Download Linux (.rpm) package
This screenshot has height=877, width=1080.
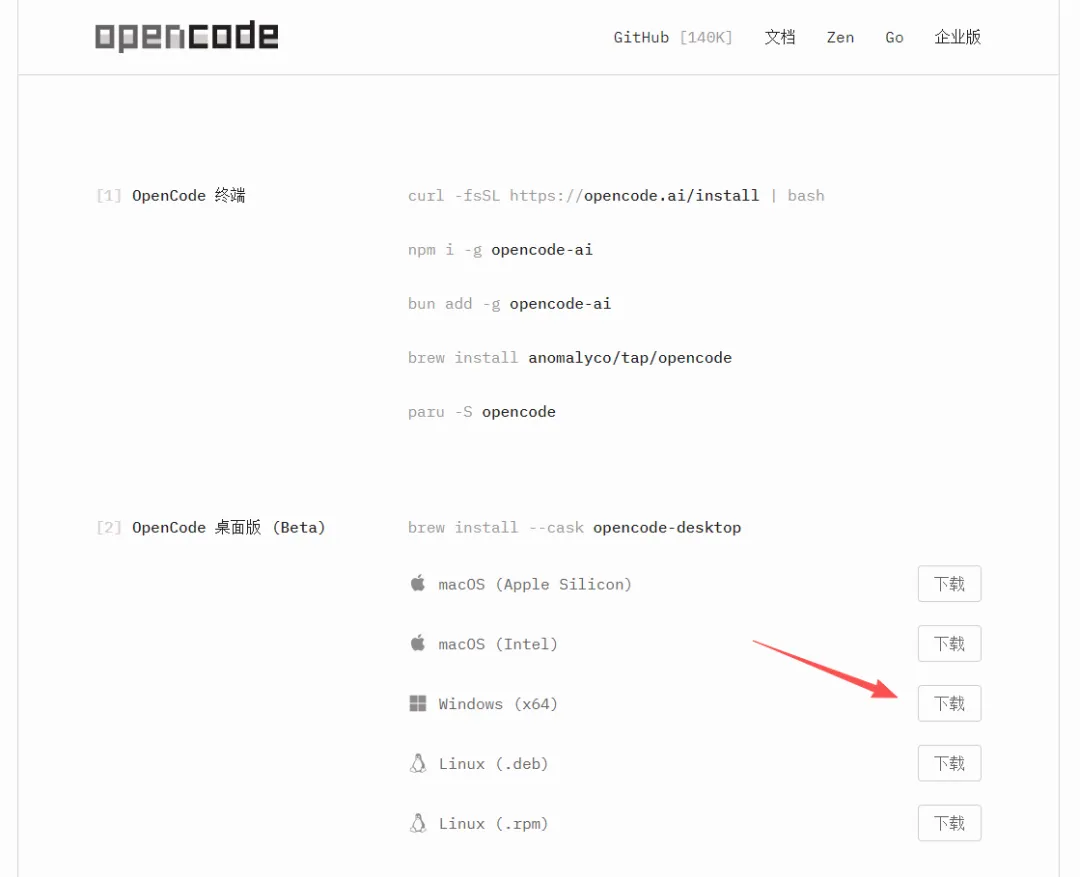[949, 823]
